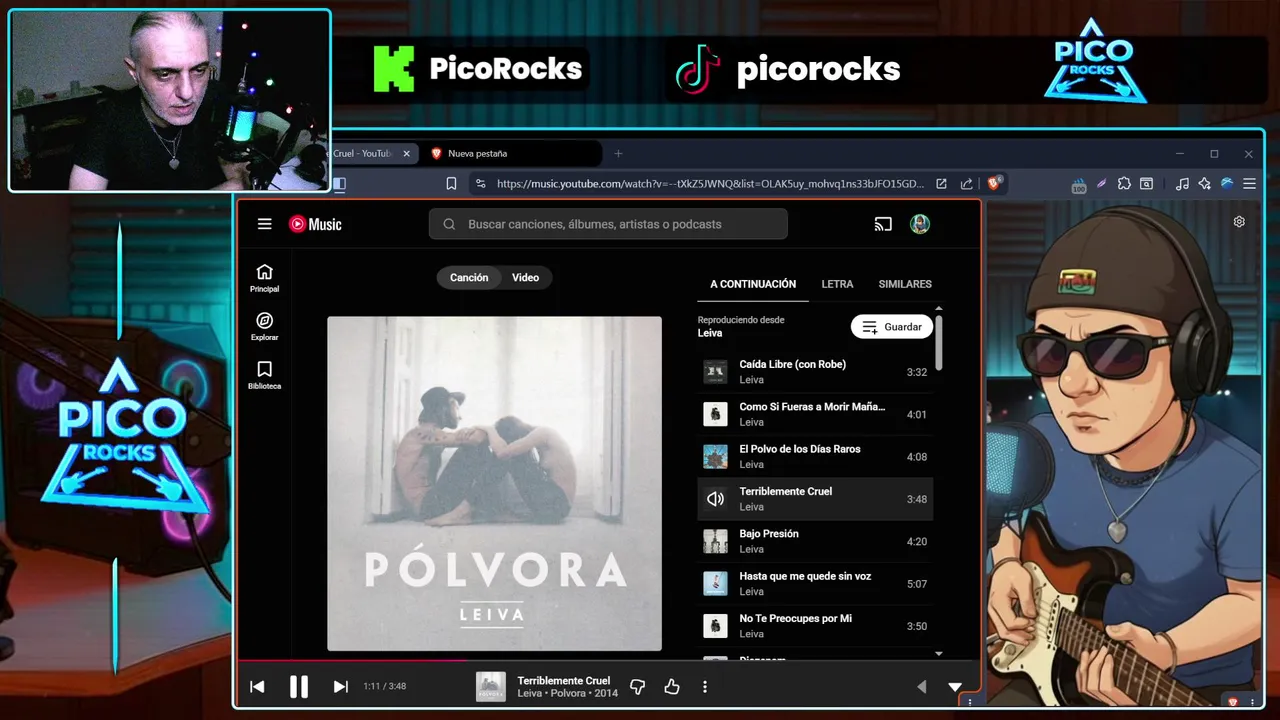Open more options menu in player bar
1280x720 pixels.
[x=705, y=686]
